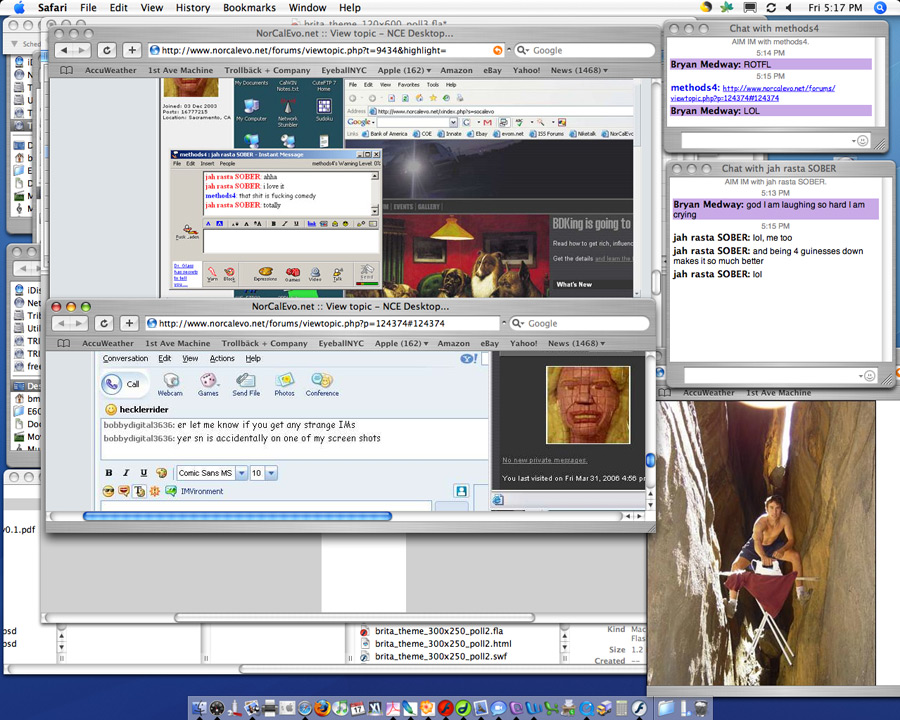Open Dreamweaver from the Dock
The width and height of the screenshot is (900, 720).
463,708
